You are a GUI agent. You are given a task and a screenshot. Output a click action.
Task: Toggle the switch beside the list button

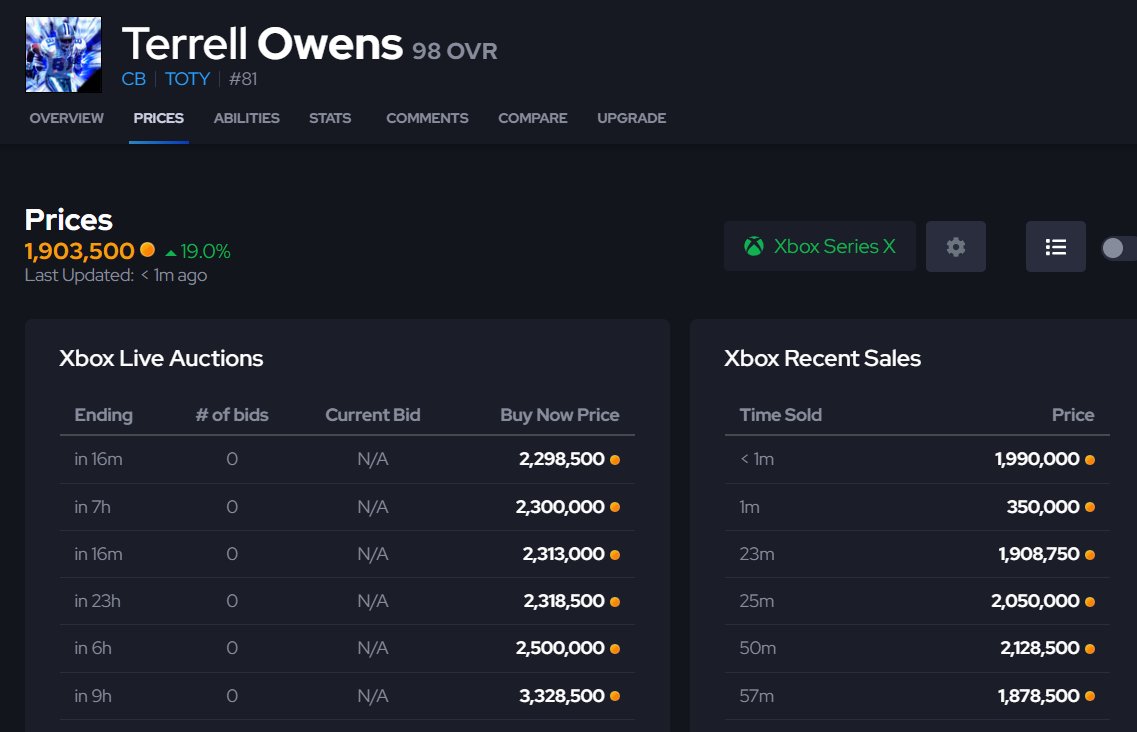[1119, 248]
